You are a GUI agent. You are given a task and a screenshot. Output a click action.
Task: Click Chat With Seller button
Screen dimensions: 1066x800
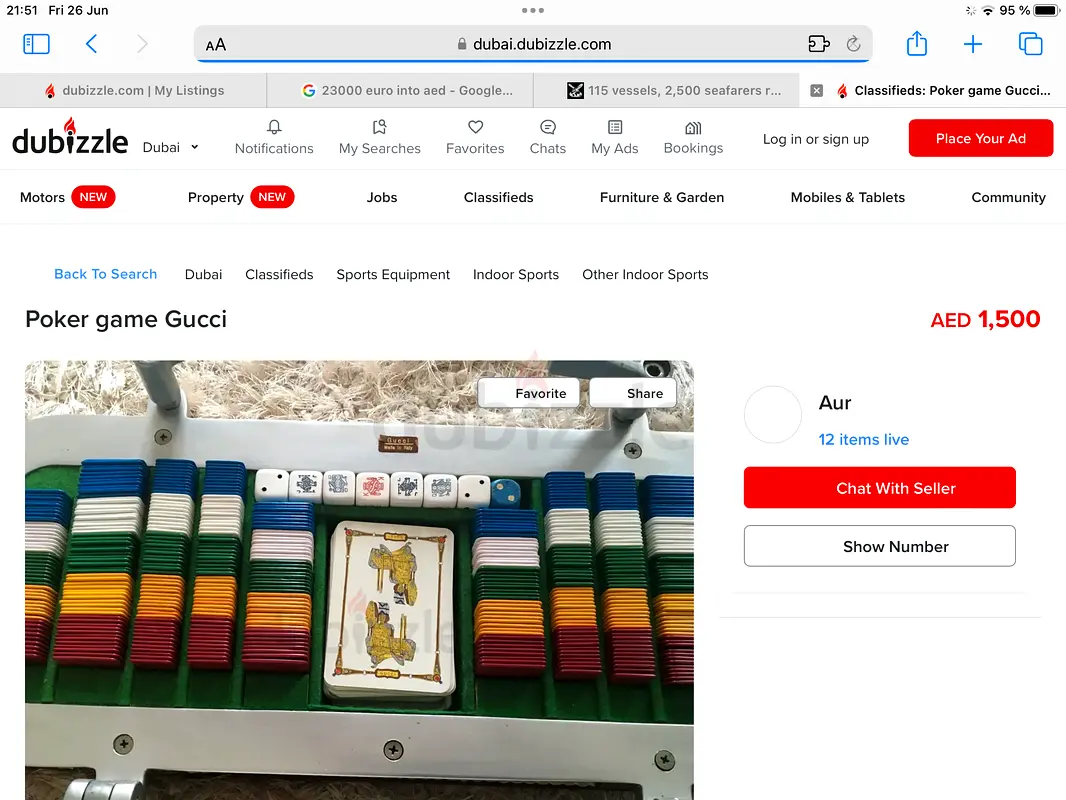coord(880,487)
